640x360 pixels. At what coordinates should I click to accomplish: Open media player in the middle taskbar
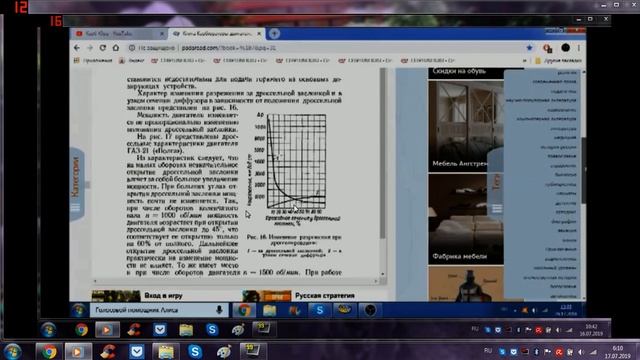click(107, 330)
